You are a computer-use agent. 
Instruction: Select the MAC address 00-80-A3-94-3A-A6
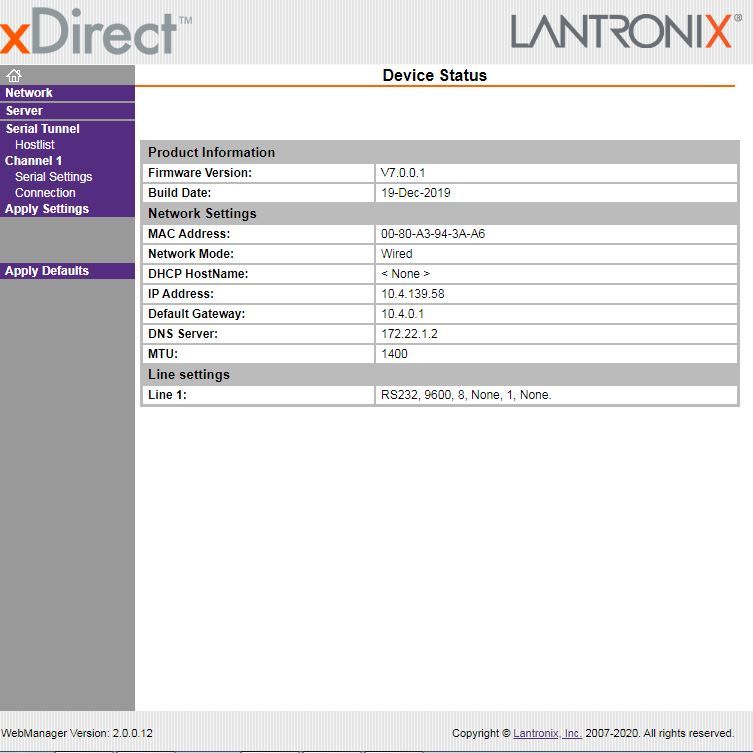tap(433, 234)
